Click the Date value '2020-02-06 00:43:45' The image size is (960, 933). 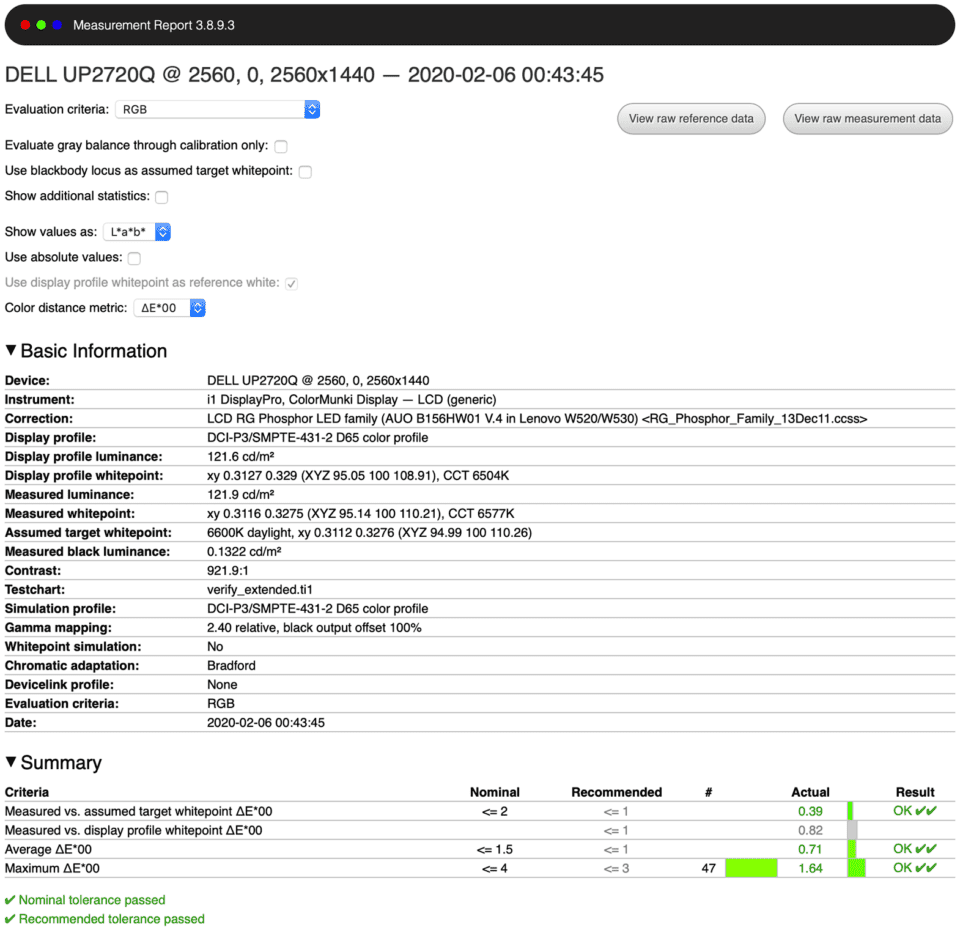[266, 722]
